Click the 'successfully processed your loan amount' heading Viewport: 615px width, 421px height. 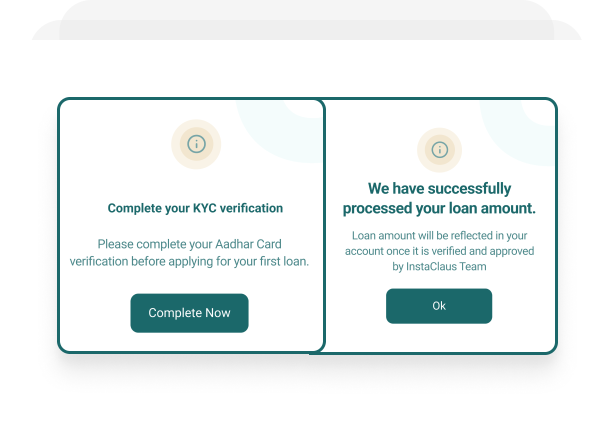(439, 198)
